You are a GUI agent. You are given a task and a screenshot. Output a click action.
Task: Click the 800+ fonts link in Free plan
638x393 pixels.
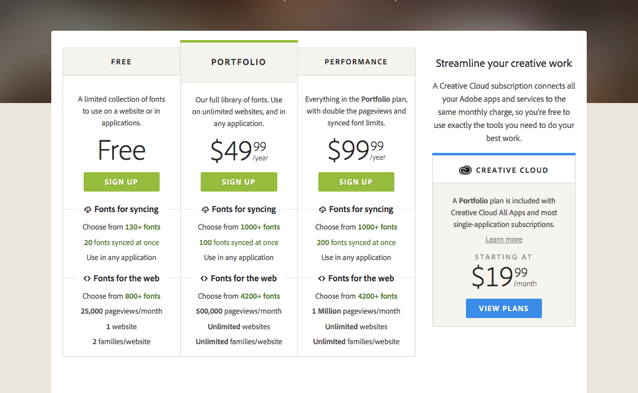(143, 296)
